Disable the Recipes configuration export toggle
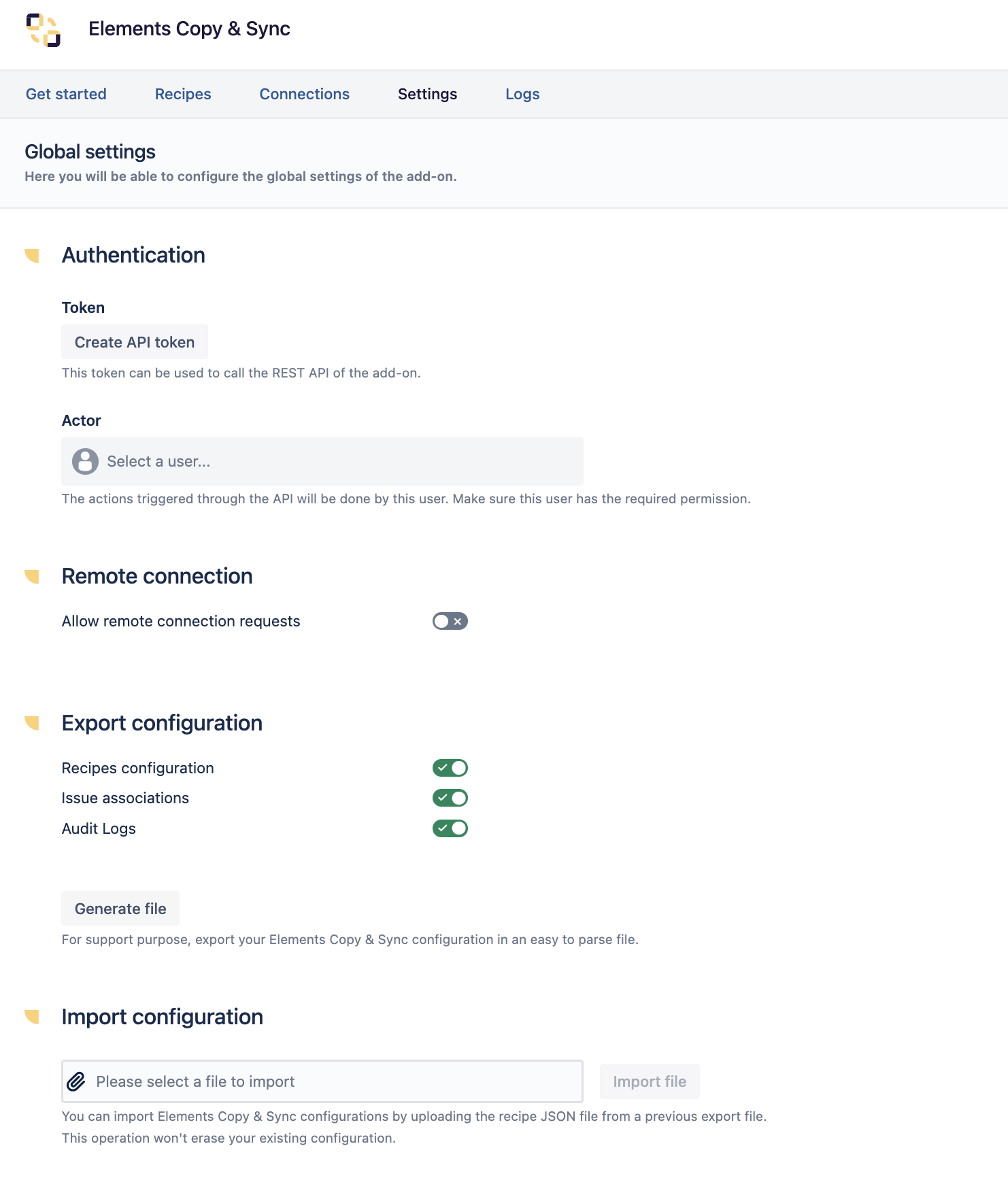 [x=450, y=768]
